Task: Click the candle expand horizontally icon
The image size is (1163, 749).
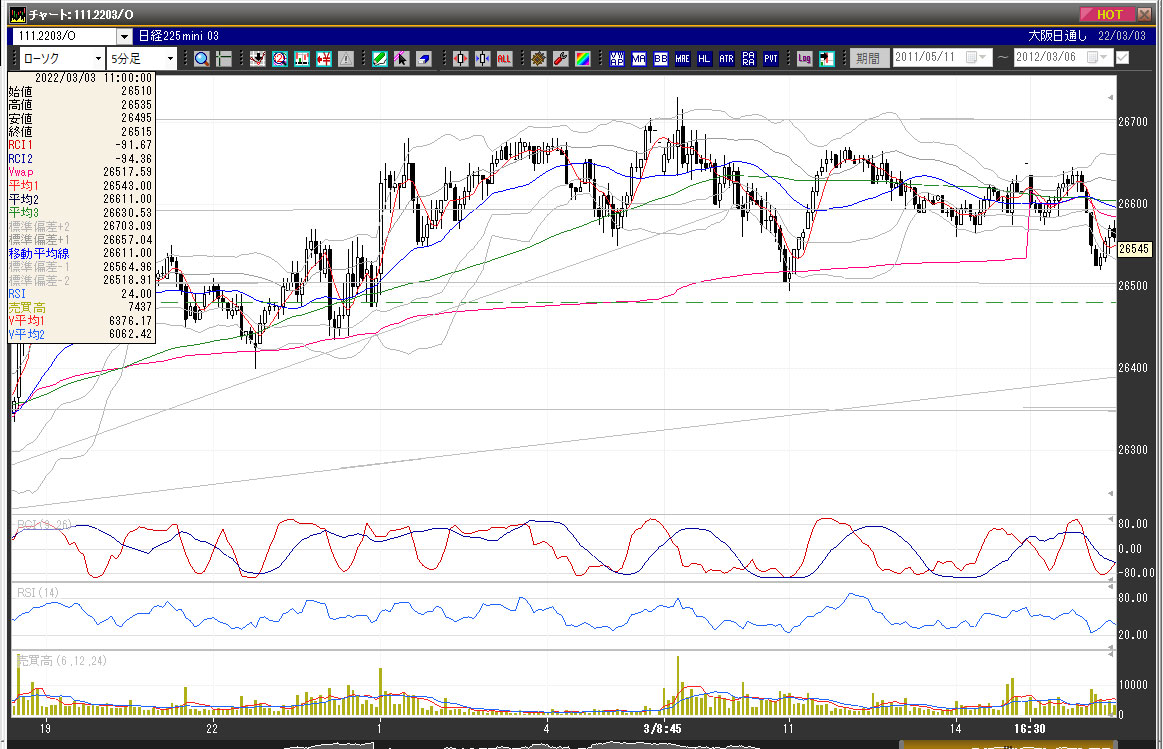Action: pos(461,59)
